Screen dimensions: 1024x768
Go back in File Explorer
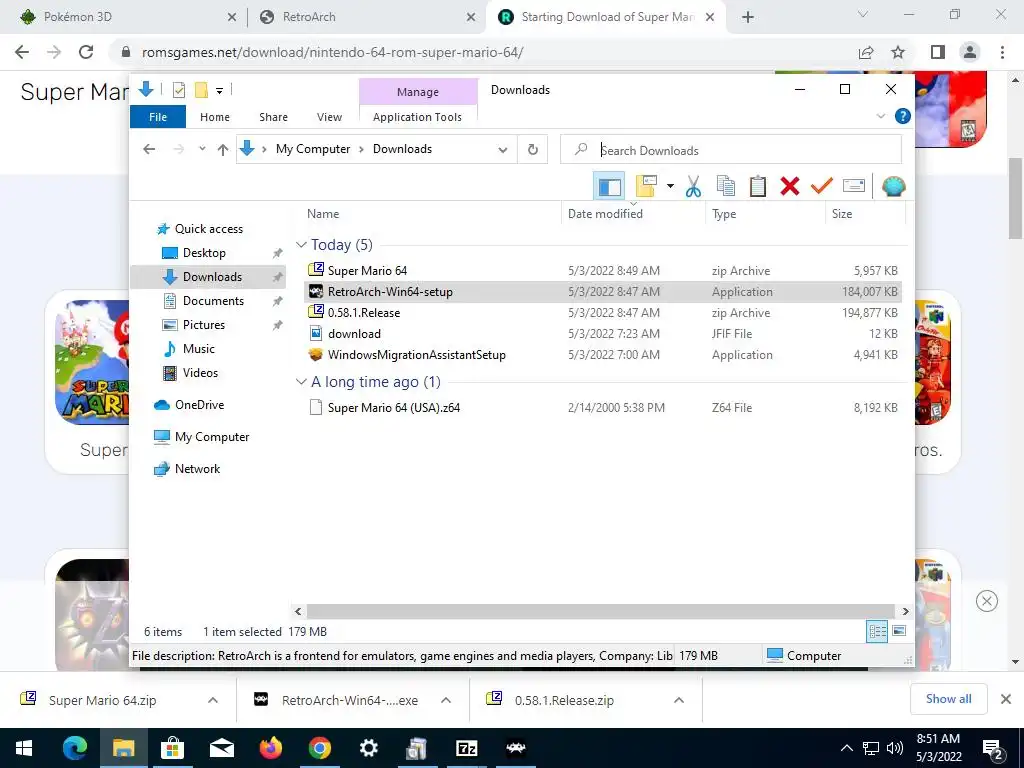click(149, 150)
